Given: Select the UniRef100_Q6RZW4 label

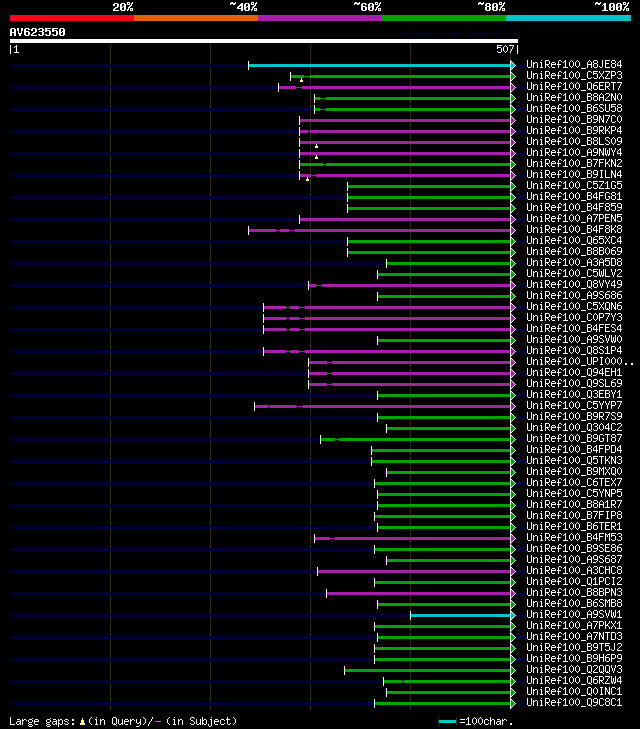Looking at the screenshot, I should 574,681.
